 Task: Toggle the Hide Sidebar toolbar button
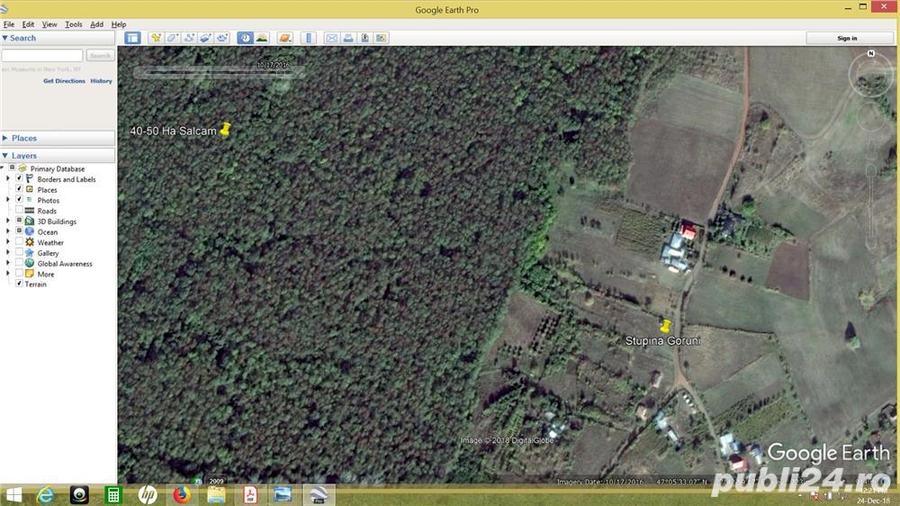click(x=132, y=38)
